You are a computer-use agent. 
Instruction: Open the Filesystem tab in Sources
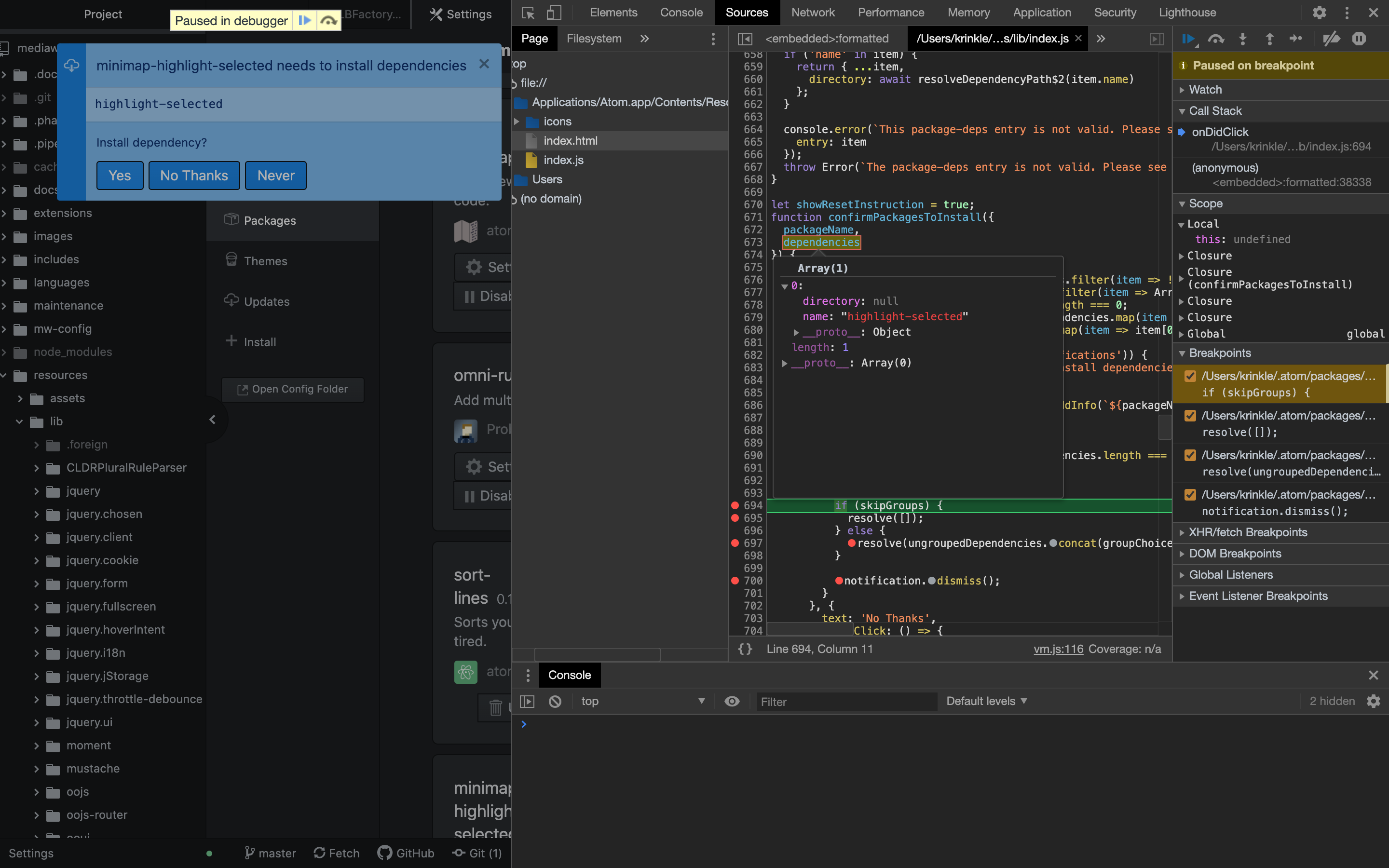pos(594,39)
